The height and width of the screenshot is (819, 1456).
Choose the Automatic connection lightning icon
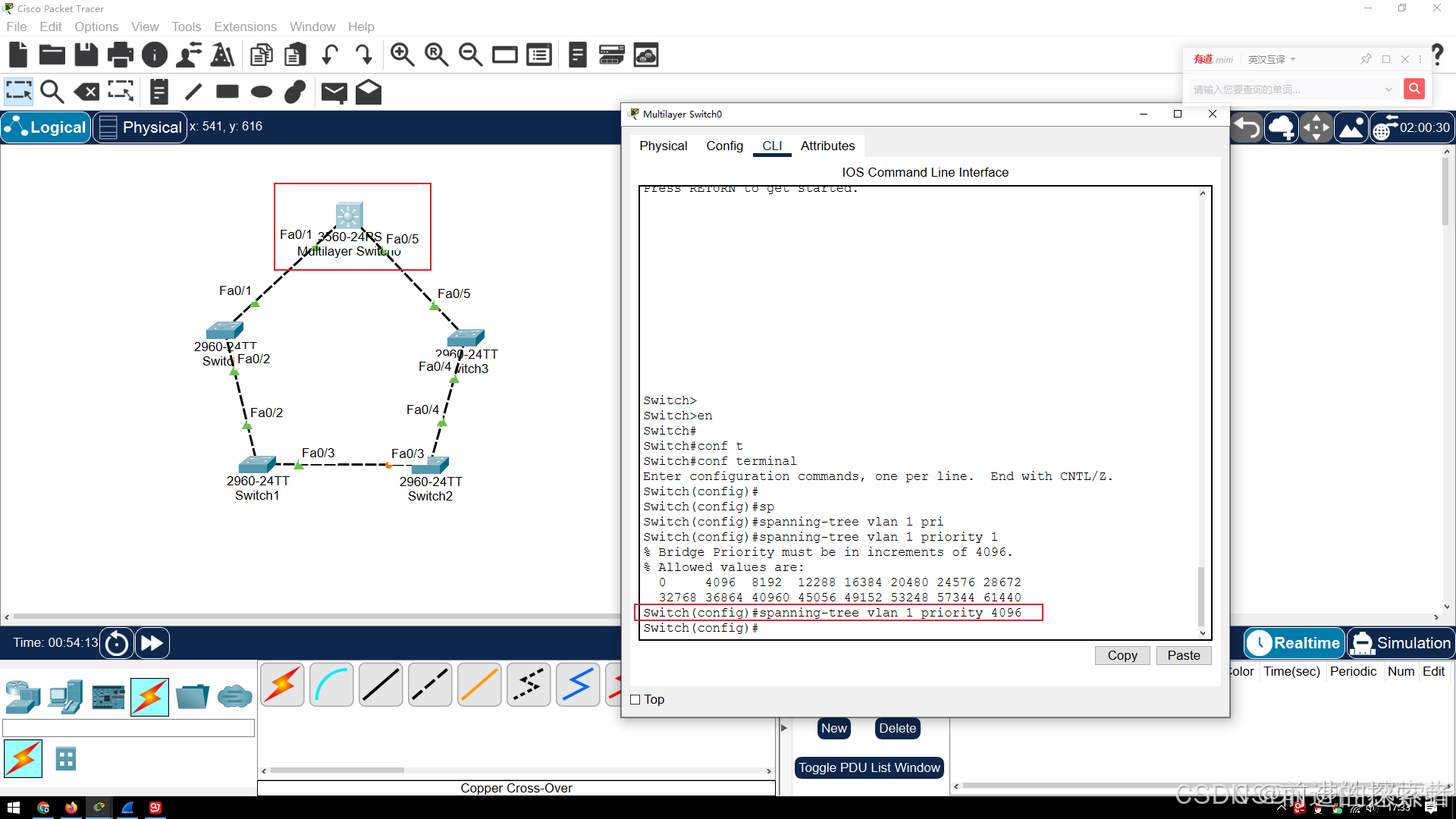(x=282, y=684)
